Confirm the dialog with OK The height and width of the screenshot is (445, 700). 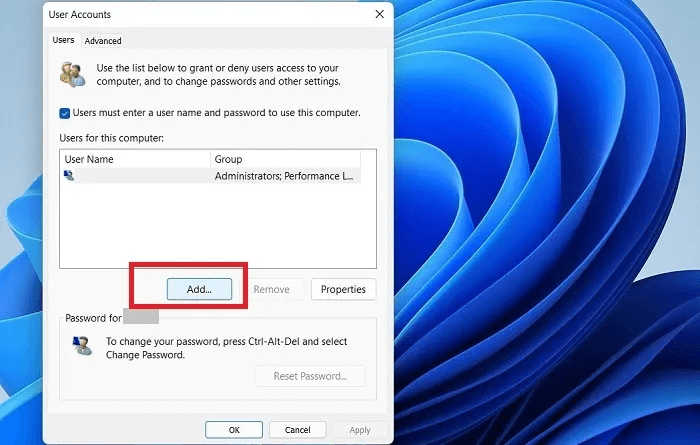[234, 430]
